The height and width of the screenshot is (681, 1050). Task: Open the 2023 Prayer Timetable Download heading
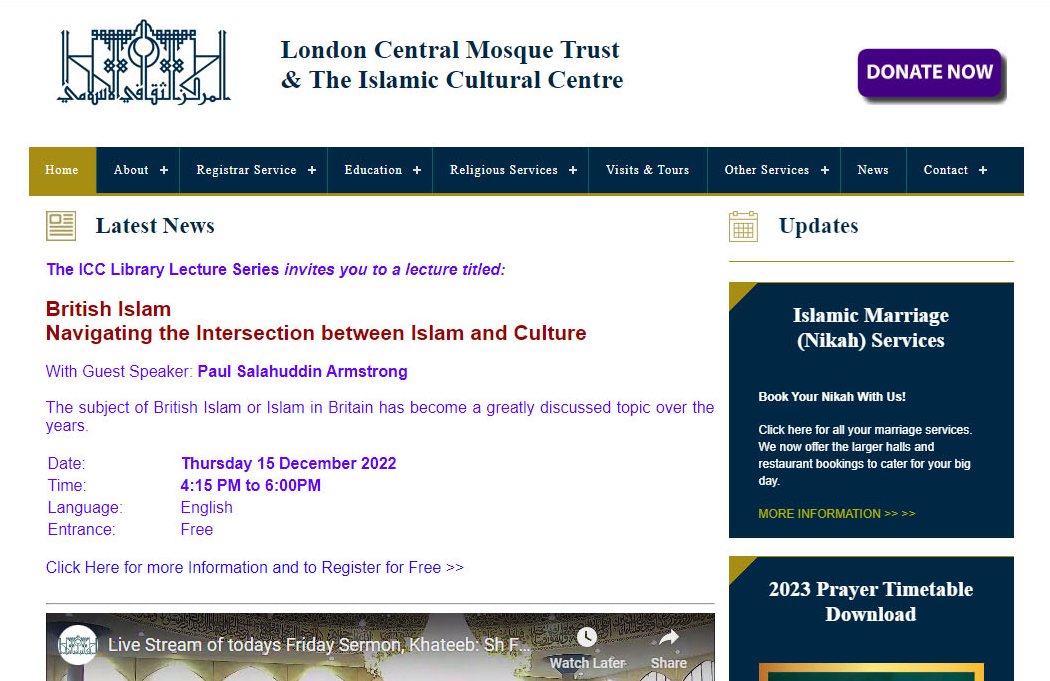(871, 601)
